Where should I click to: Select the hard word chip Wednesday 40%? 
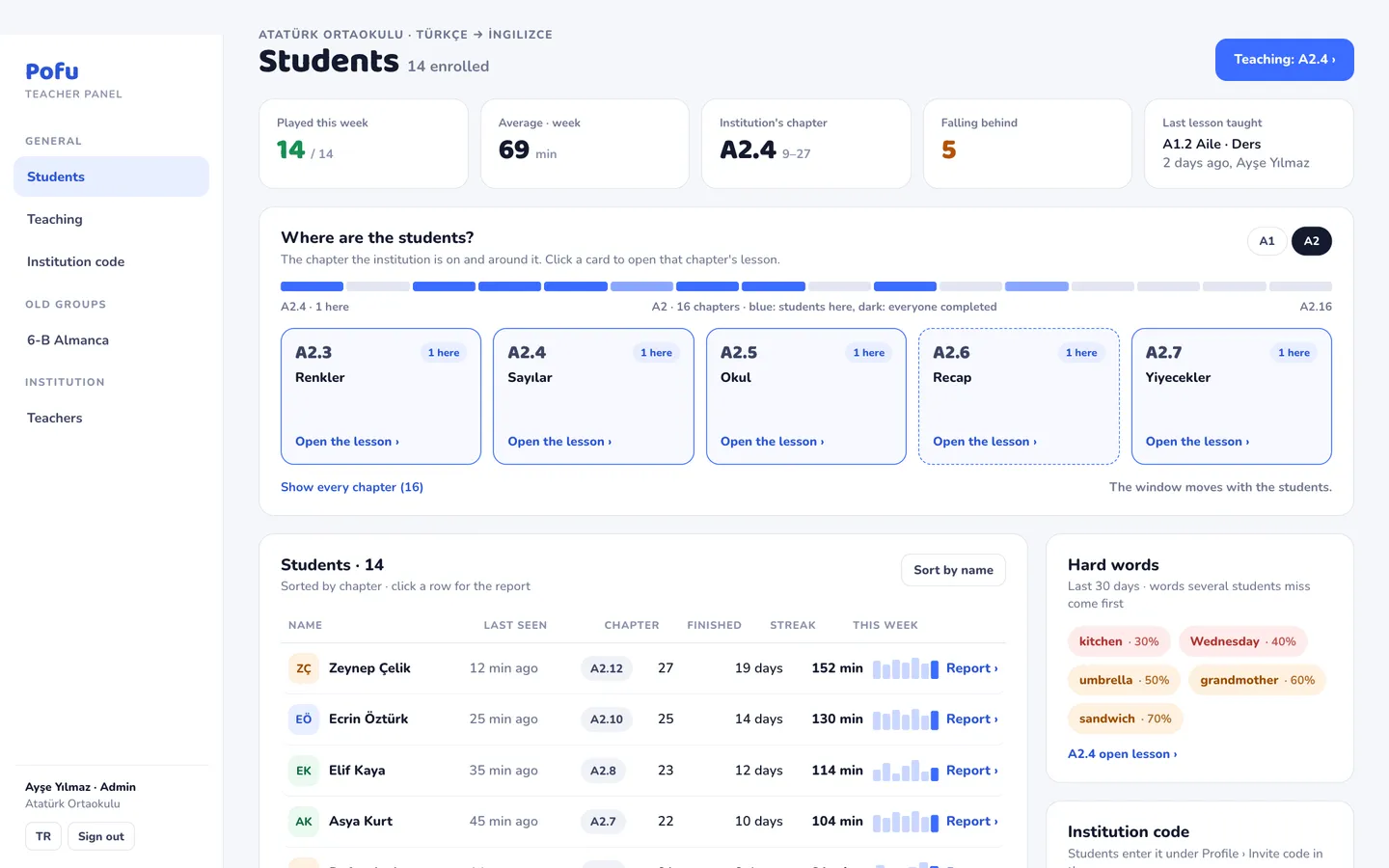pos(1243,641)
